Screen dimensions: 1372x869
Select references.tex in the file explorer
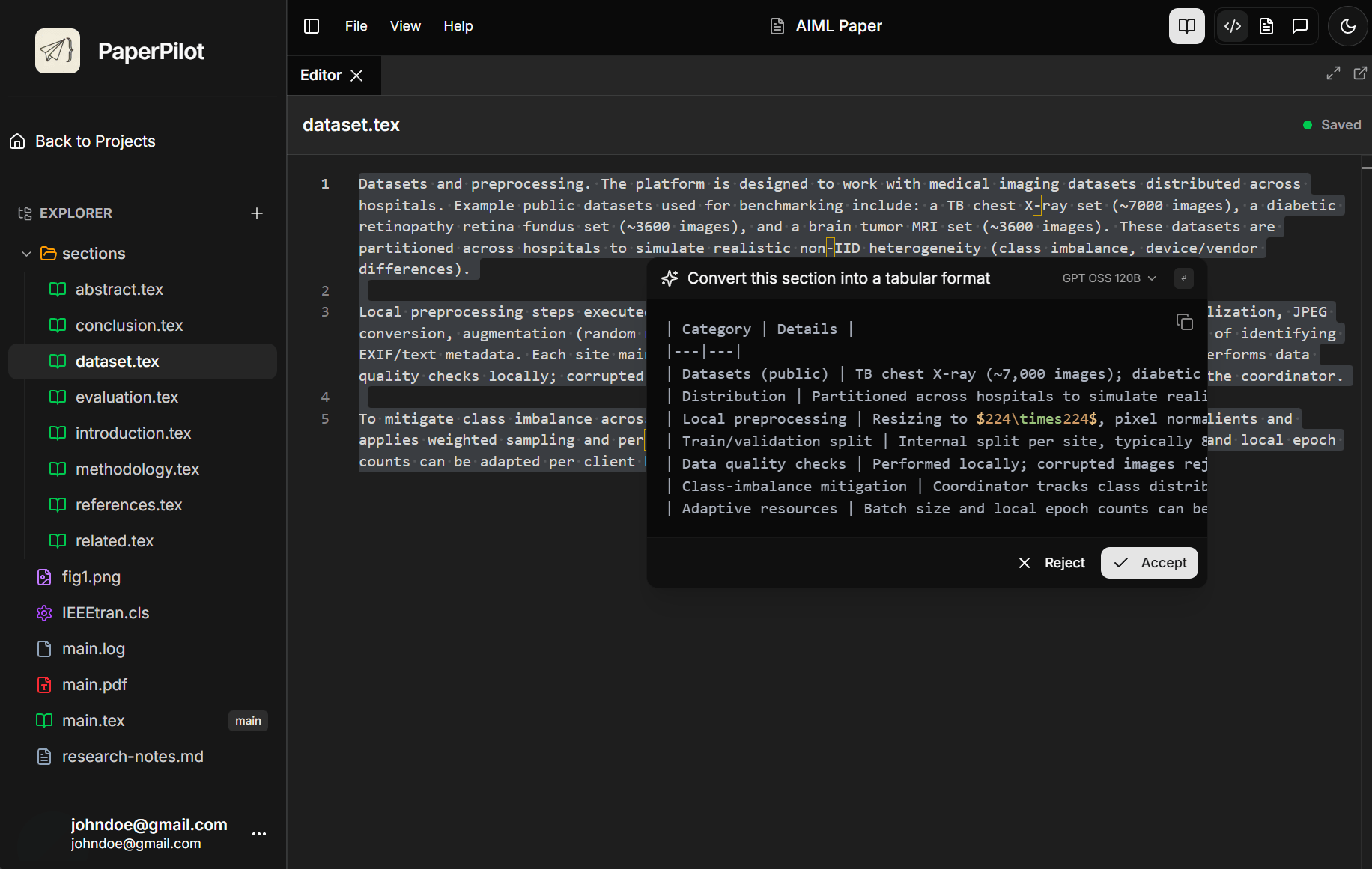[129, 504]
